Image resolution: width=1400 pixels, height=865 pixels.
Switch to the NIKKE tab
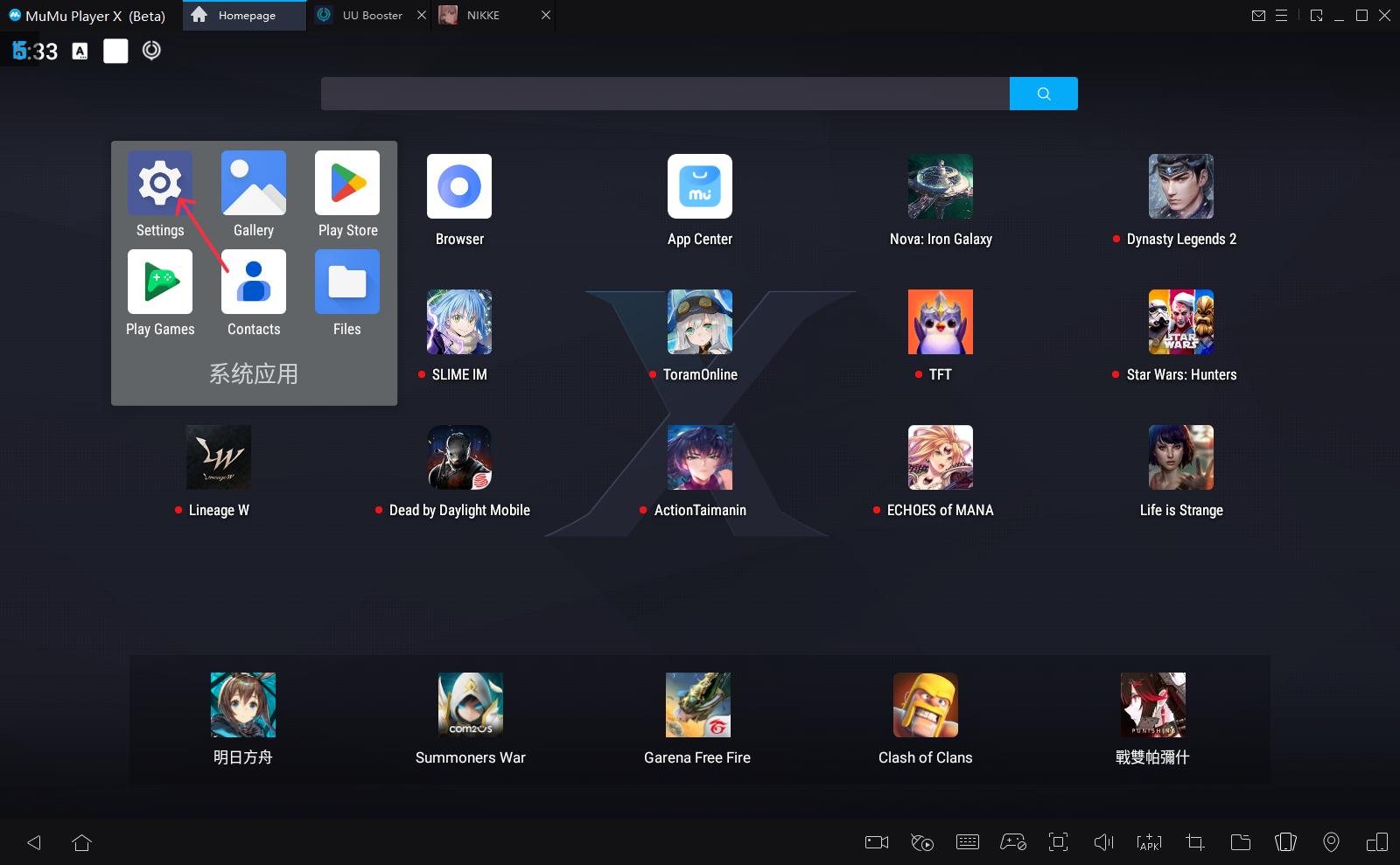click(483, 16)
